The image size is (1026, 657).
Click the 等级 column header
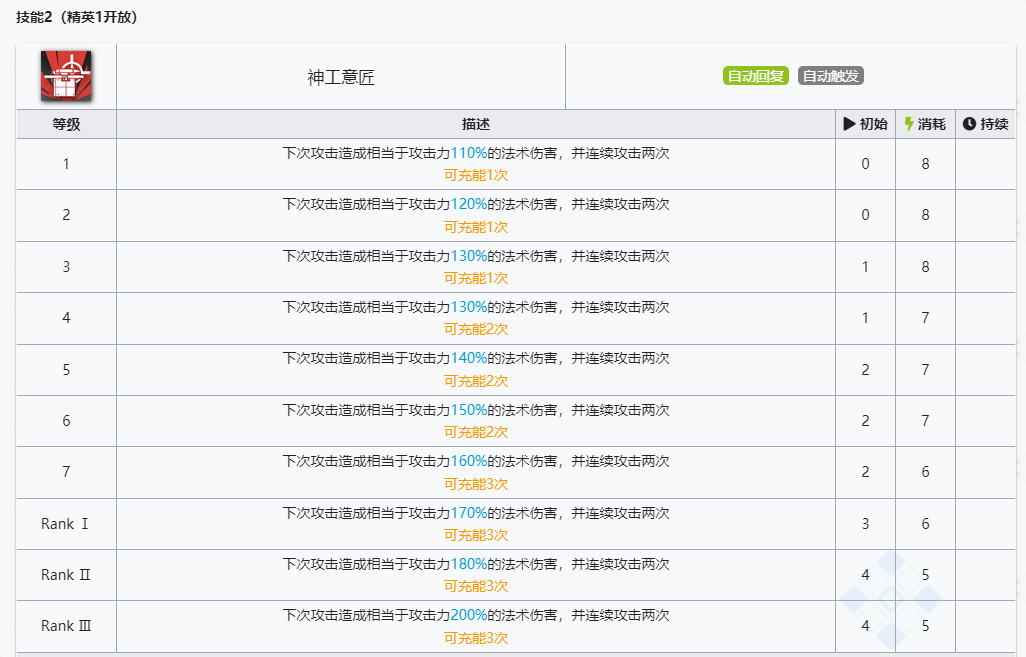point(66,124)
